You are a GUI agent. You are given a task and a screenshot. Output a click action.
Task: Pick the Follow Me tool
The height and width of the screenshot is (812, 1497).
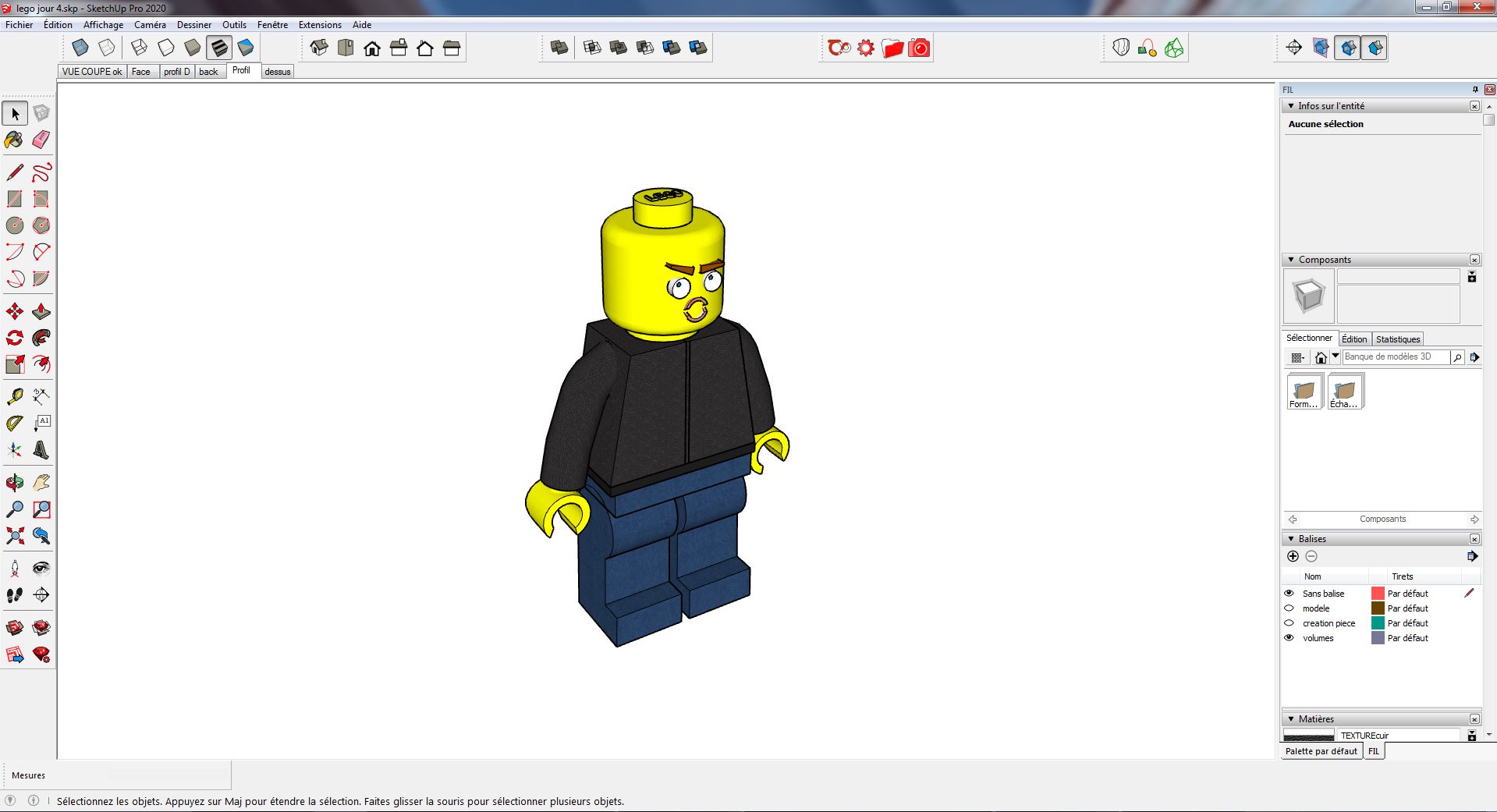click(41, 338)
